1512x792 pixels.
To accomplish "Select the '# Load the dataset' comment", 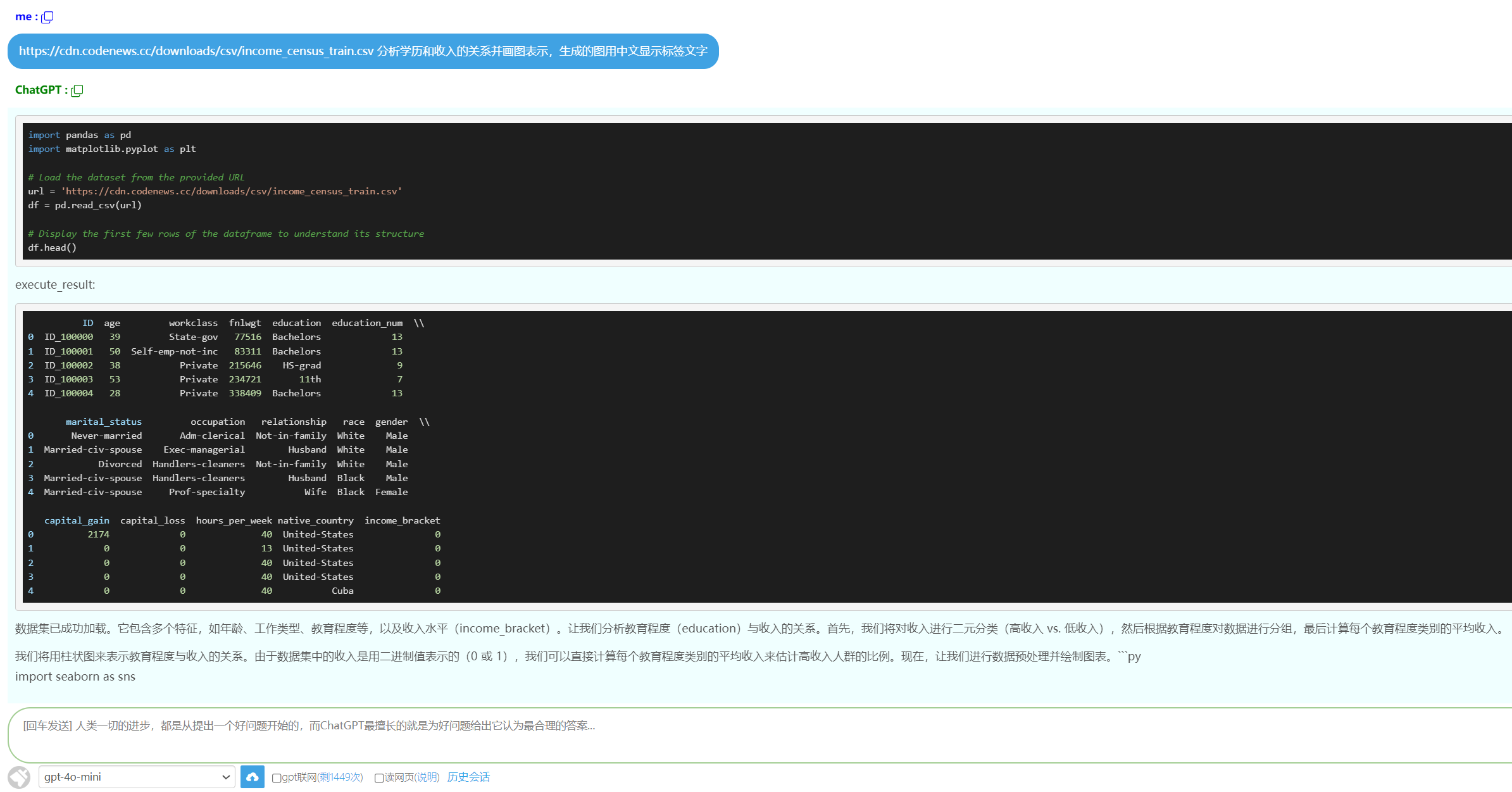I will pyautogui.click(x=136, y=177).
